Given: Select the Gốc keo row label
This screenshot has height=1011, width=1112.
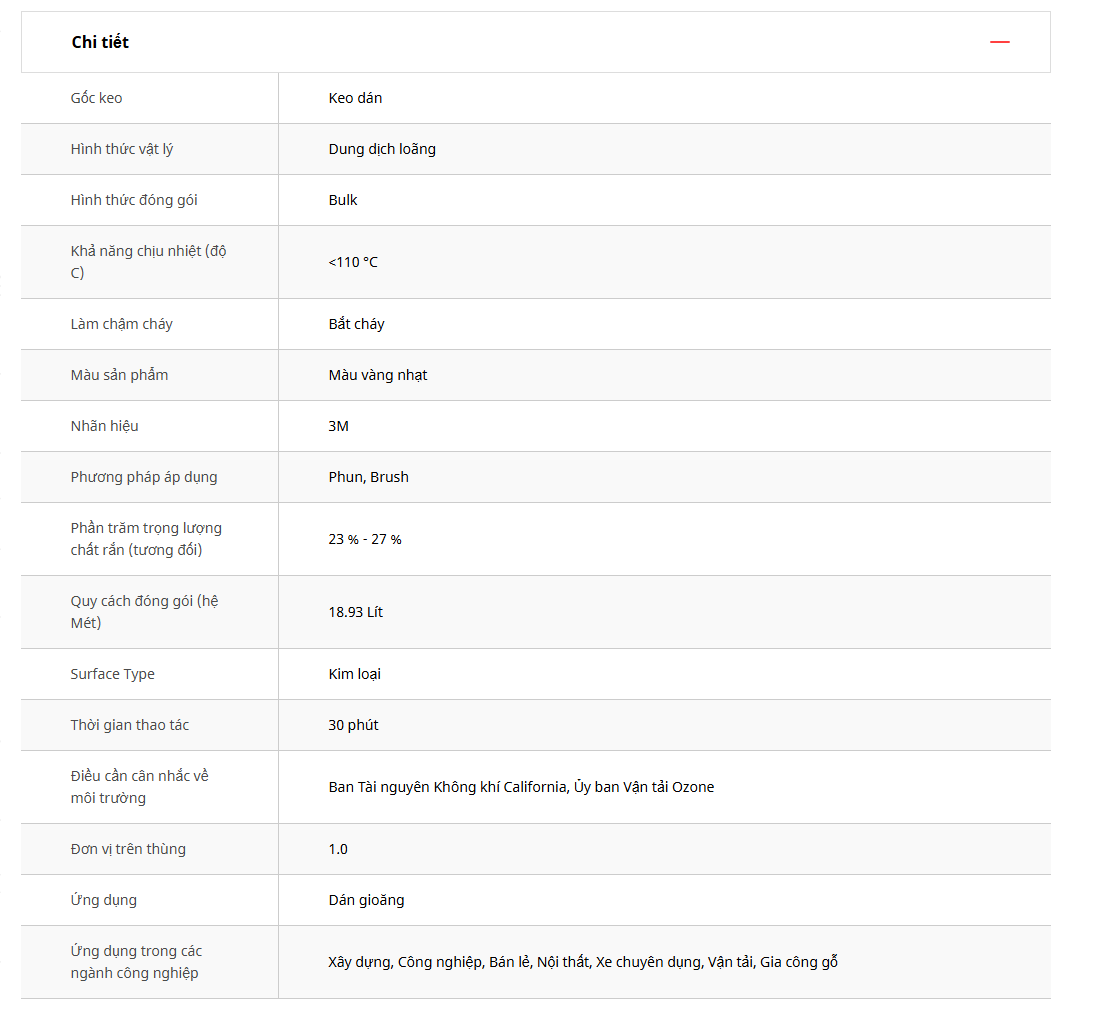Looking at the screenshot, I should click(97, 98).
